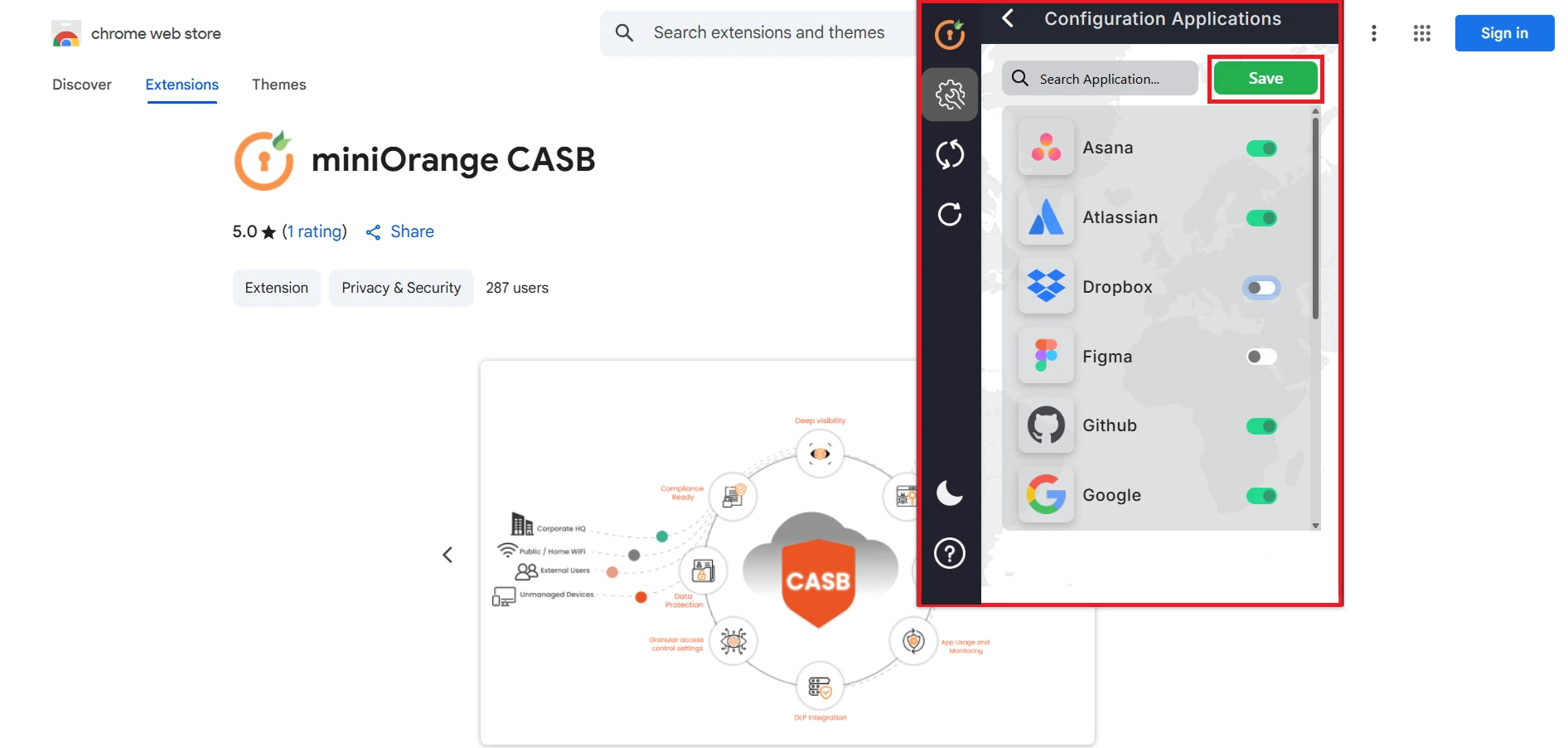Click the previous-image carousel arrow
The image size is (1568, 748).
(448, 554)
